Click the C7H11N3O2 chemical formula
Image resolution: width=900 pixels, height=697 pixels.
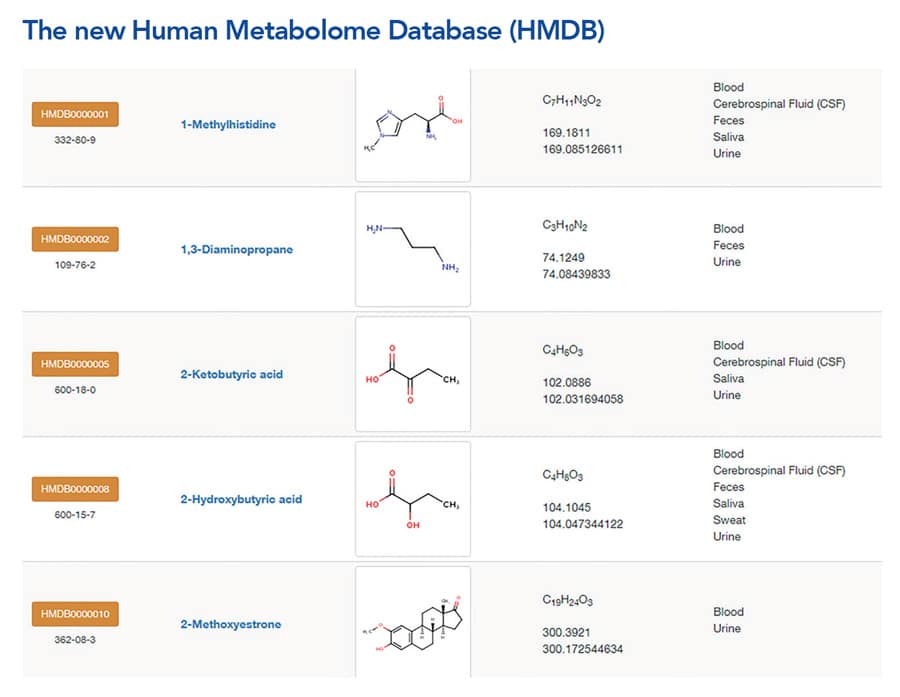click(x=571, y=101)
